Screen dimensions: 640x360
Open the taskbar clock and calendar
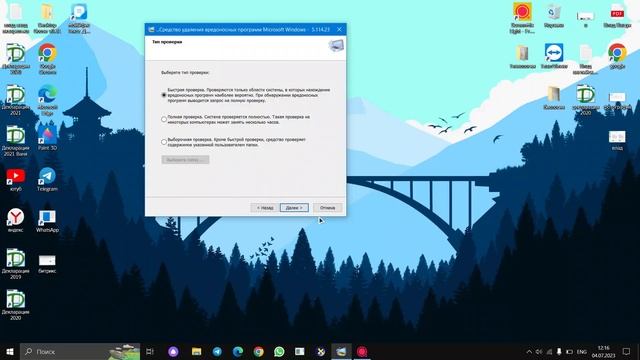tap(603, 351)
